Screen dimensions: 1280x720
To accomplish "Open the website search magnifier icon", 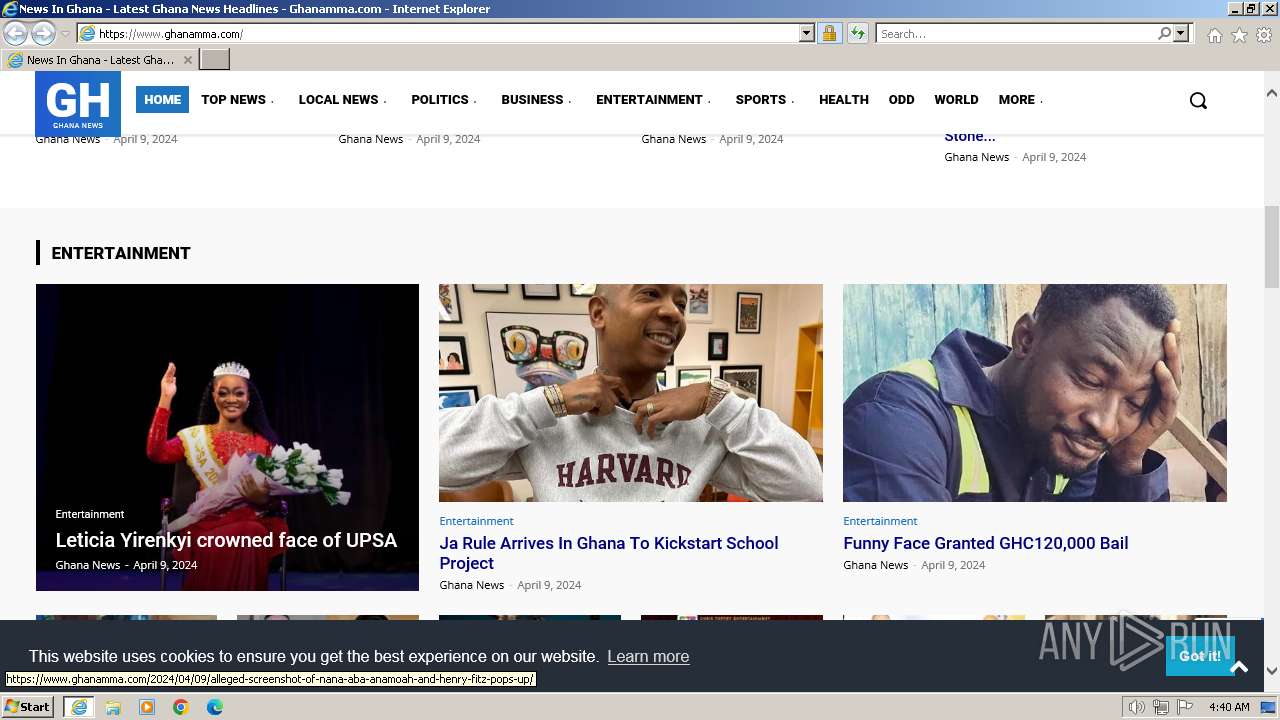I will tap(1198, 100).
